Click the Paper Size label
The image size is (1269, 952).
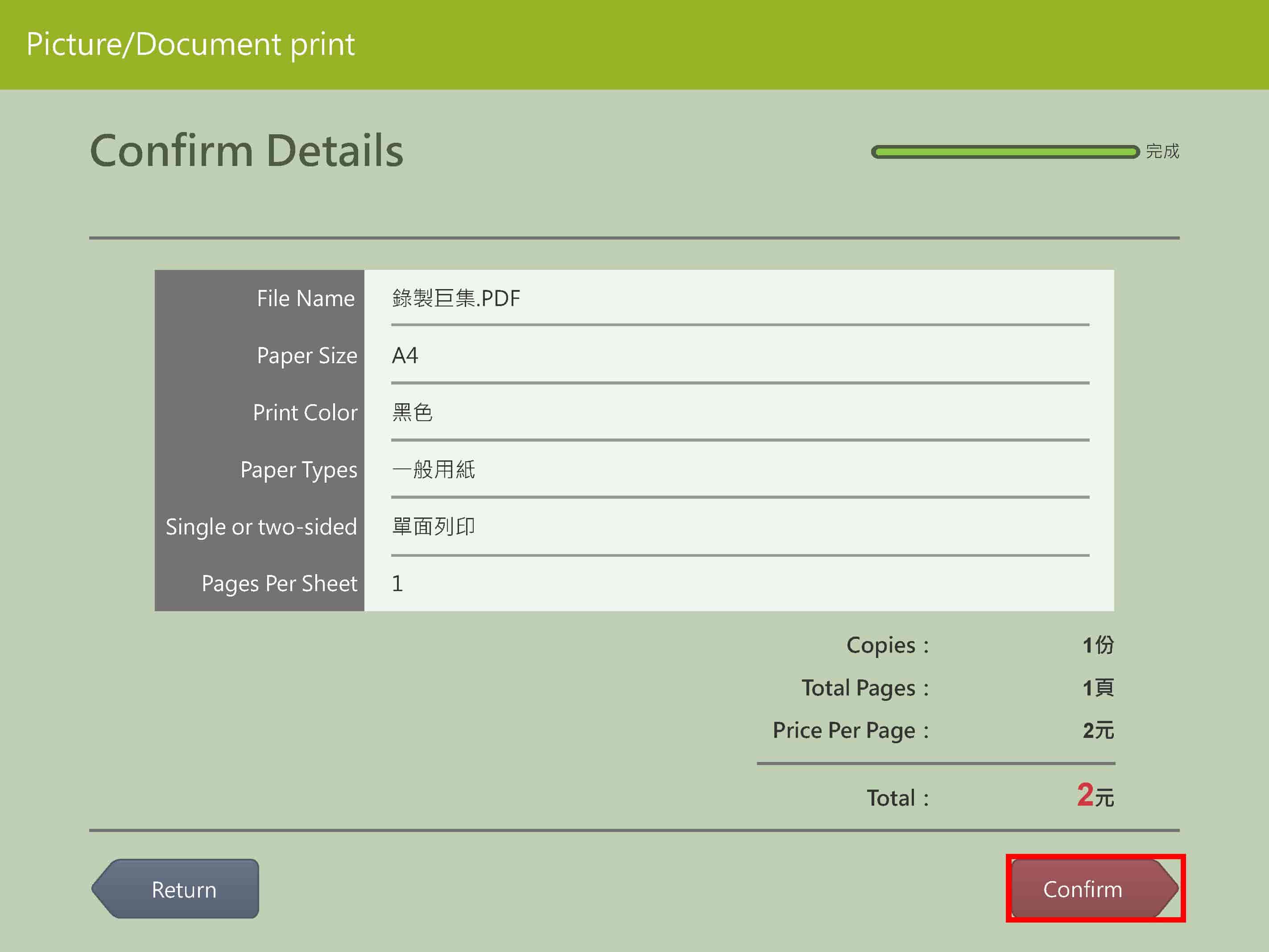pyautogui.click(x=307, y=356)
